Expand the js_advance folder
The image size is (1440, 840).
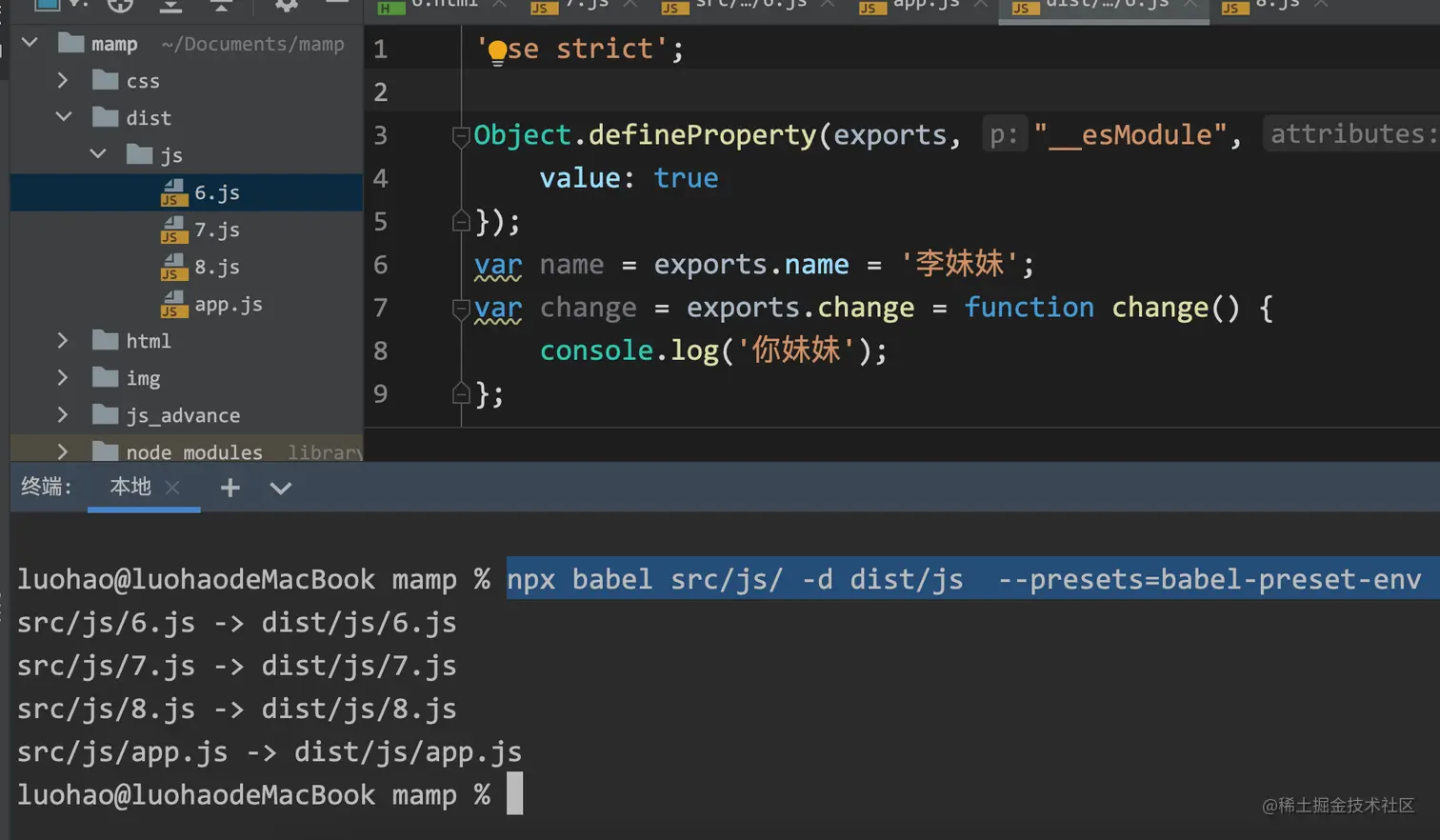pos(63,414)
